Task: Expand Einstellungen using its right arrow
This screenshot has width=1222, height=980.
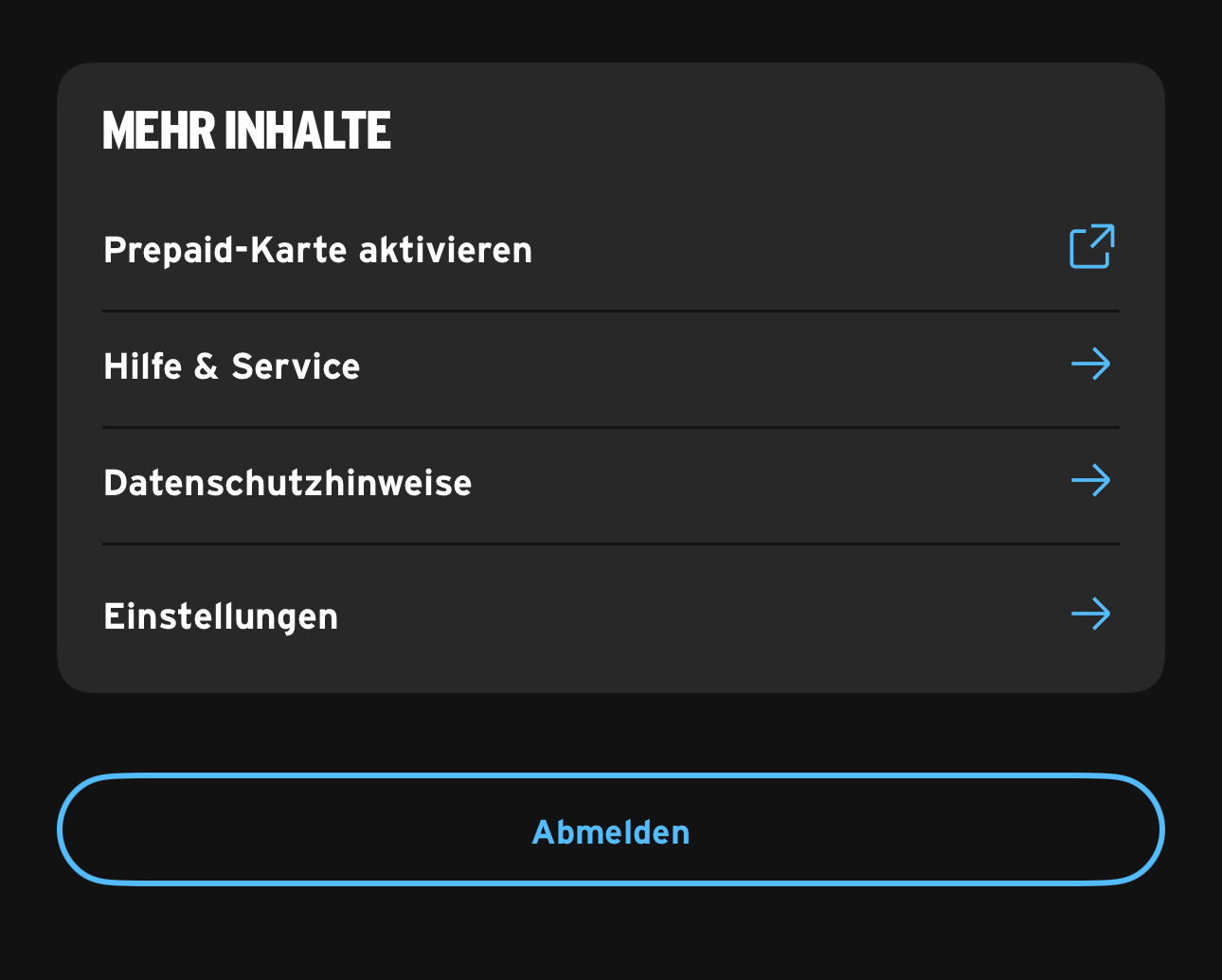Action: 1090,615
